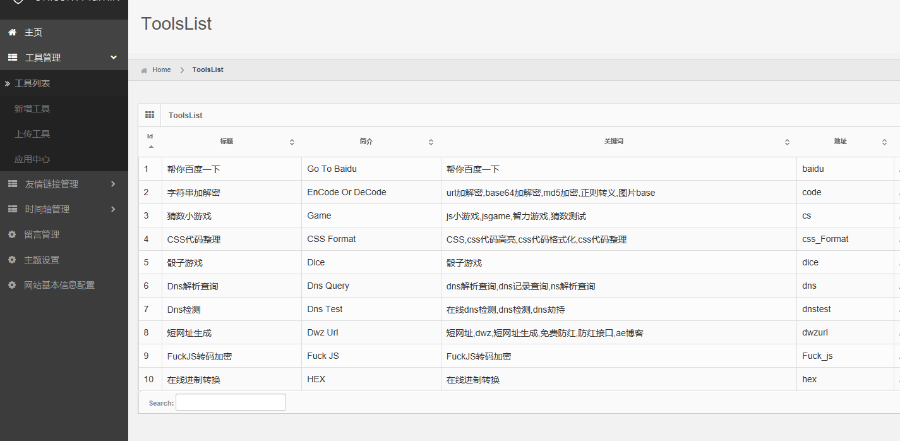Viewport: 900px width, 441px height.
Task: Click into the Search input field
Action: 230,402
